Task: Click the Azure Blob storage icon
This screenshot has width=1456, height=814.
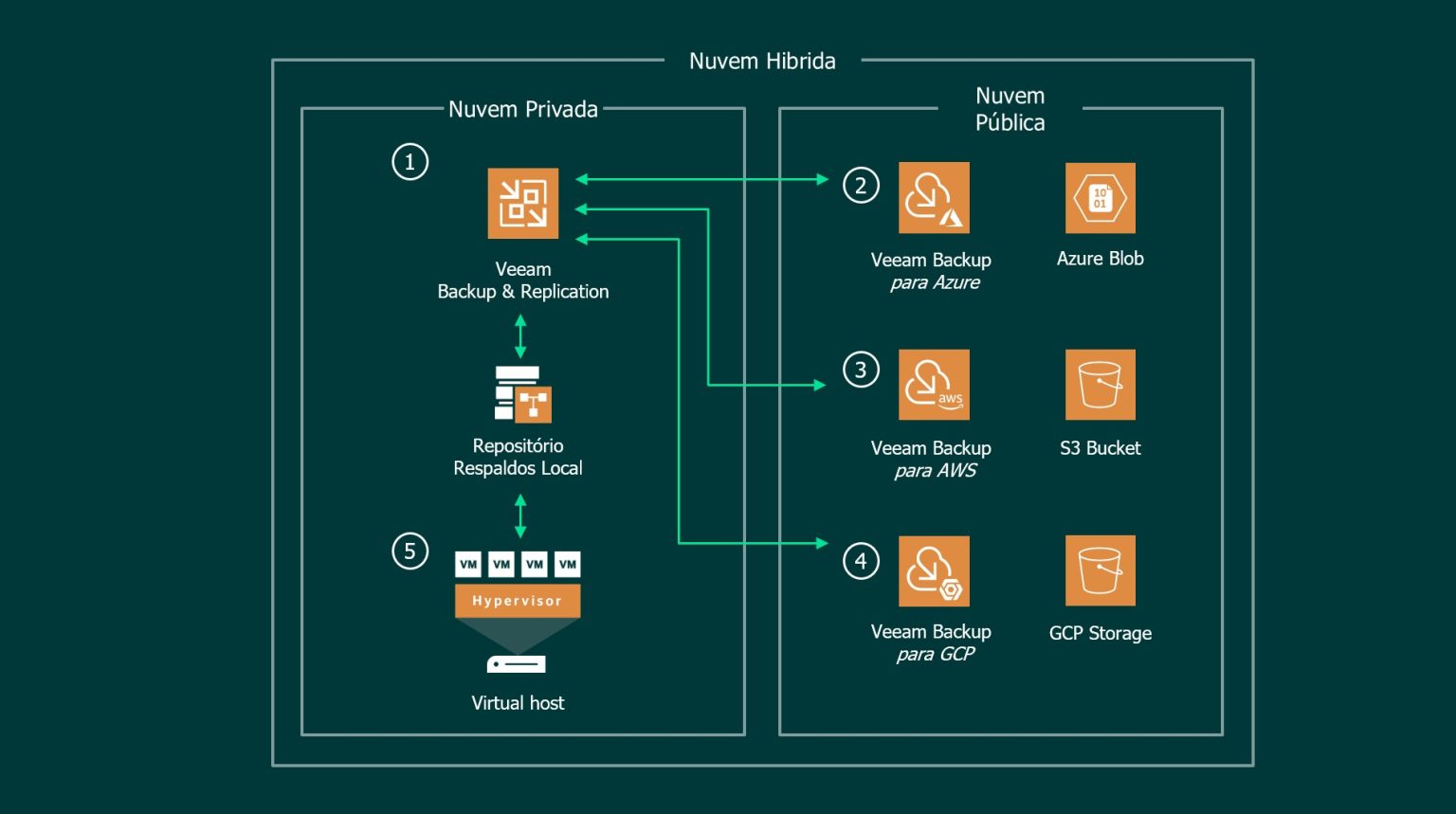Action: (1101, 198)
